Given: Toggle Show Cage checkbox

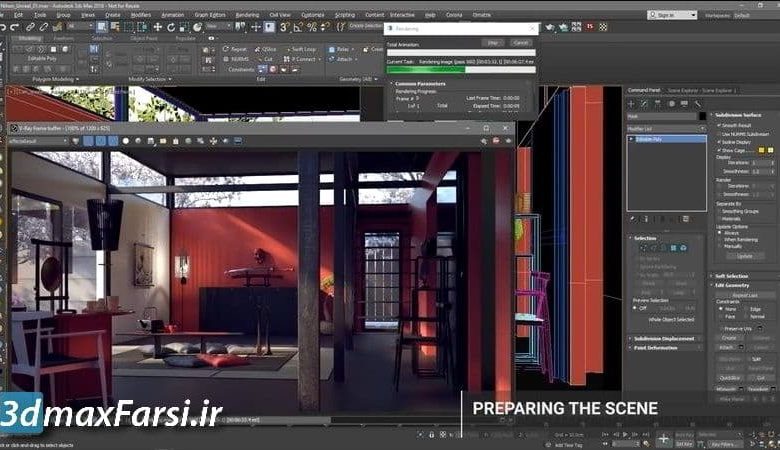Looking at the screenshot, I should (719, 150).
